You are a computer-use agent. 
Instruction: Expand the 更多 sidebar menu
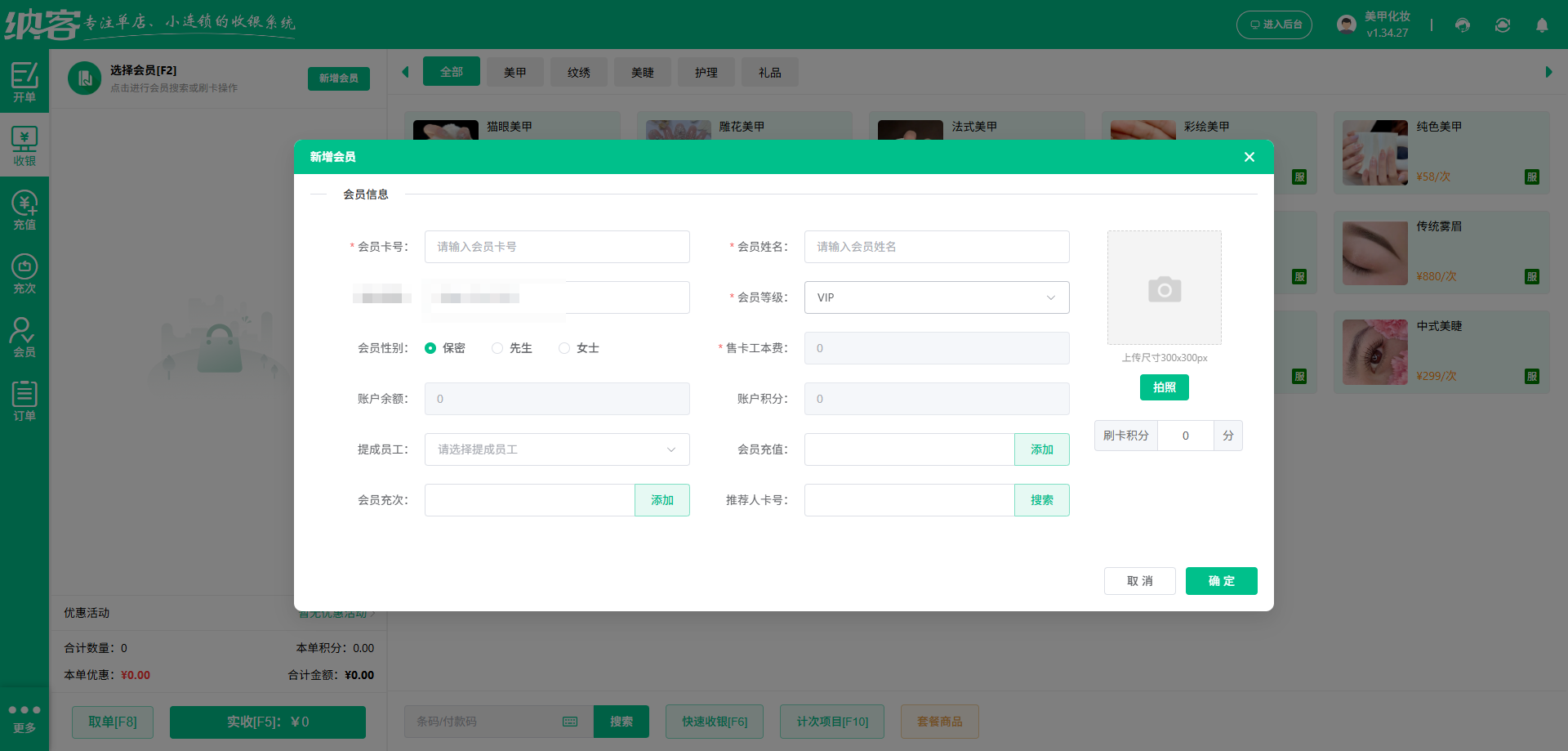click(24, 719)
